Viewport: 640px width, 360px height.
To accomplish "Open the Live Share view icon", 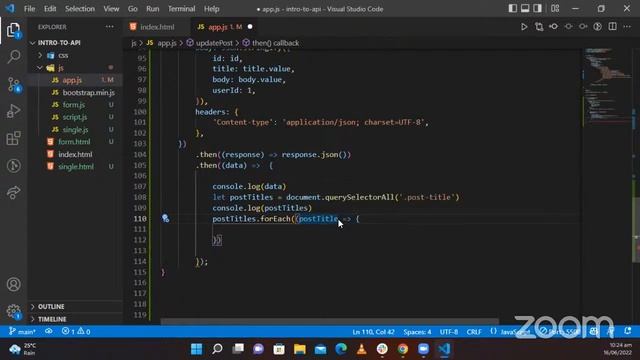I will tap(13, 192).
